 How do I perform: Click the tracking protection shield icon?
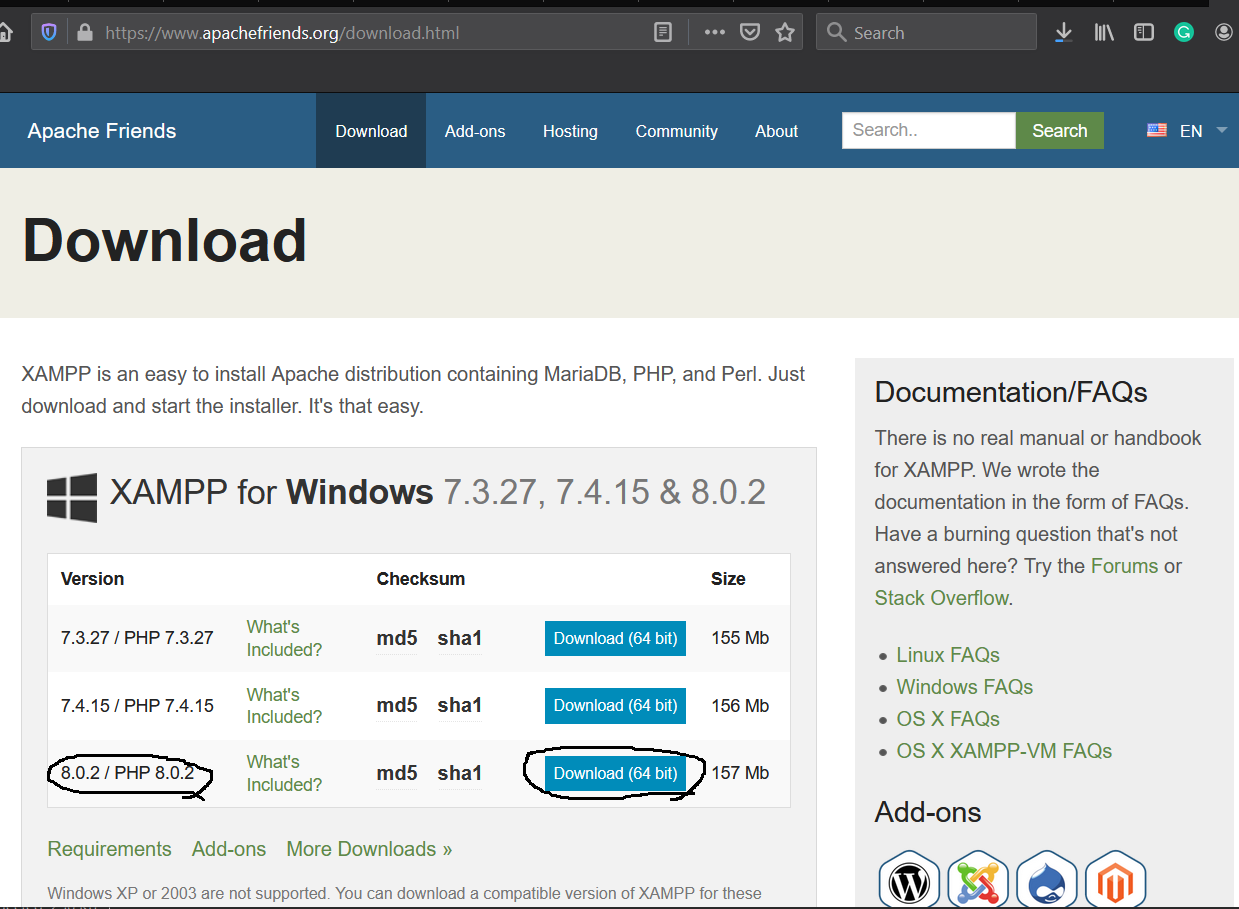click(49, 32)
